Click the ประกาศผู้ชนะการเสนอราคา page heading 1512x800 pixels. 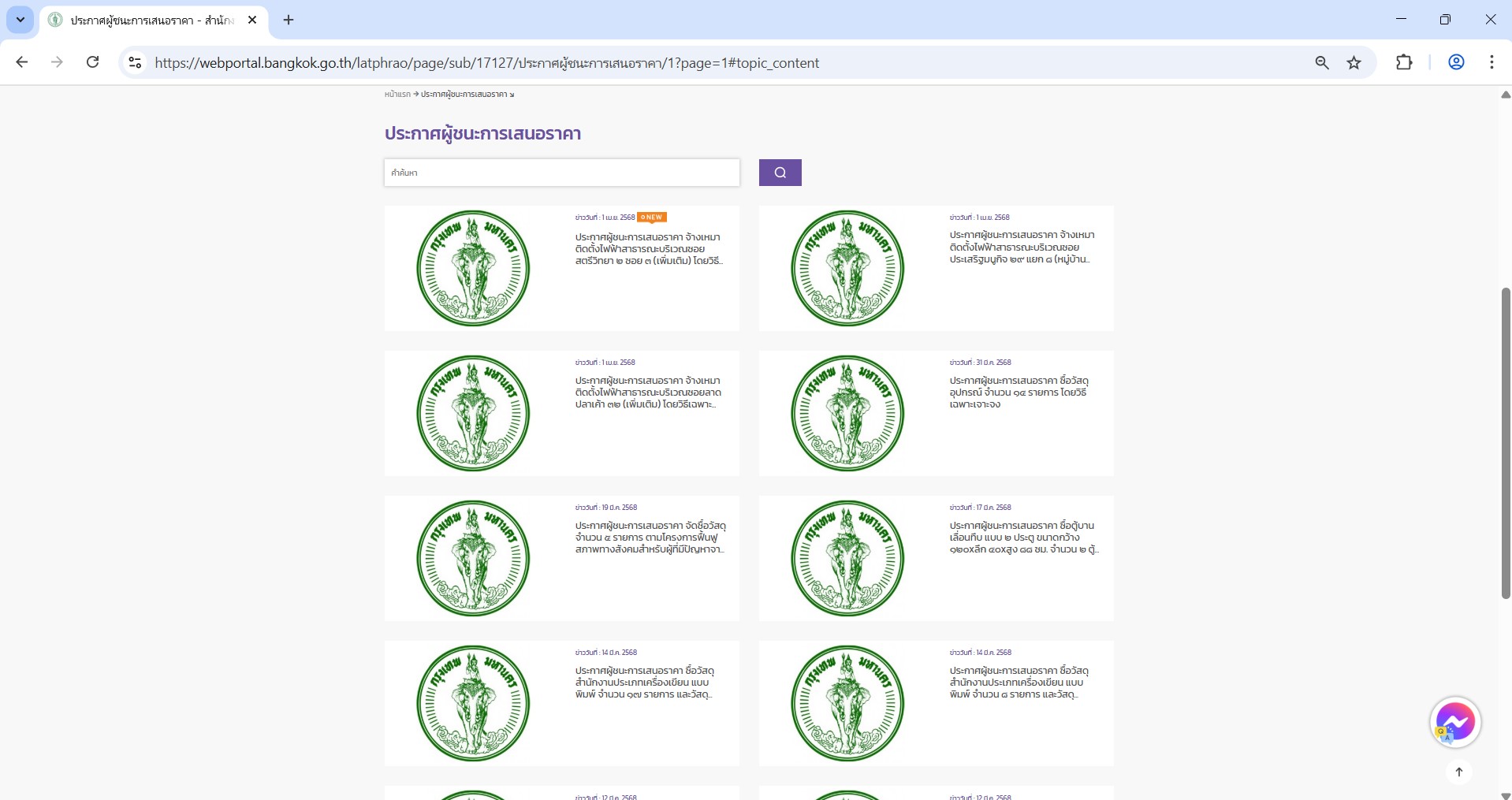click(x=482, y=134)
